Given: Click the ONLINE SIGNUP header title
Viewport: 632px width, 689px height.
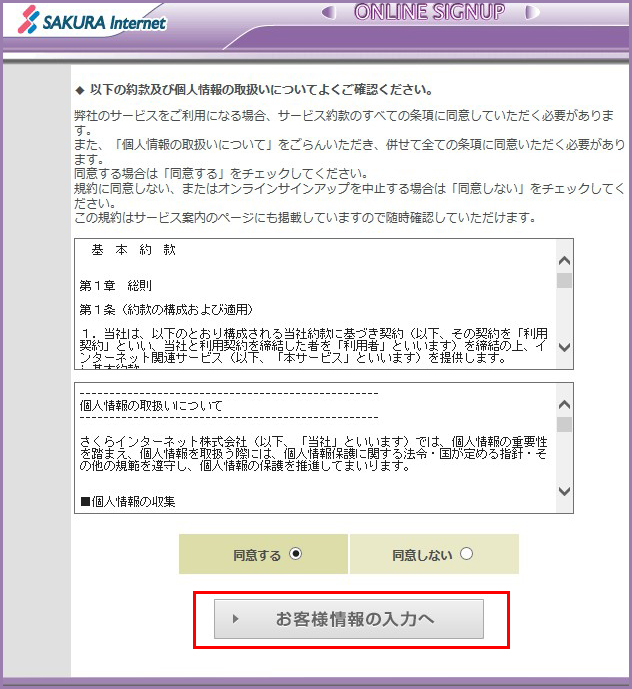Looking at the screenshot, I should (429, 13).
